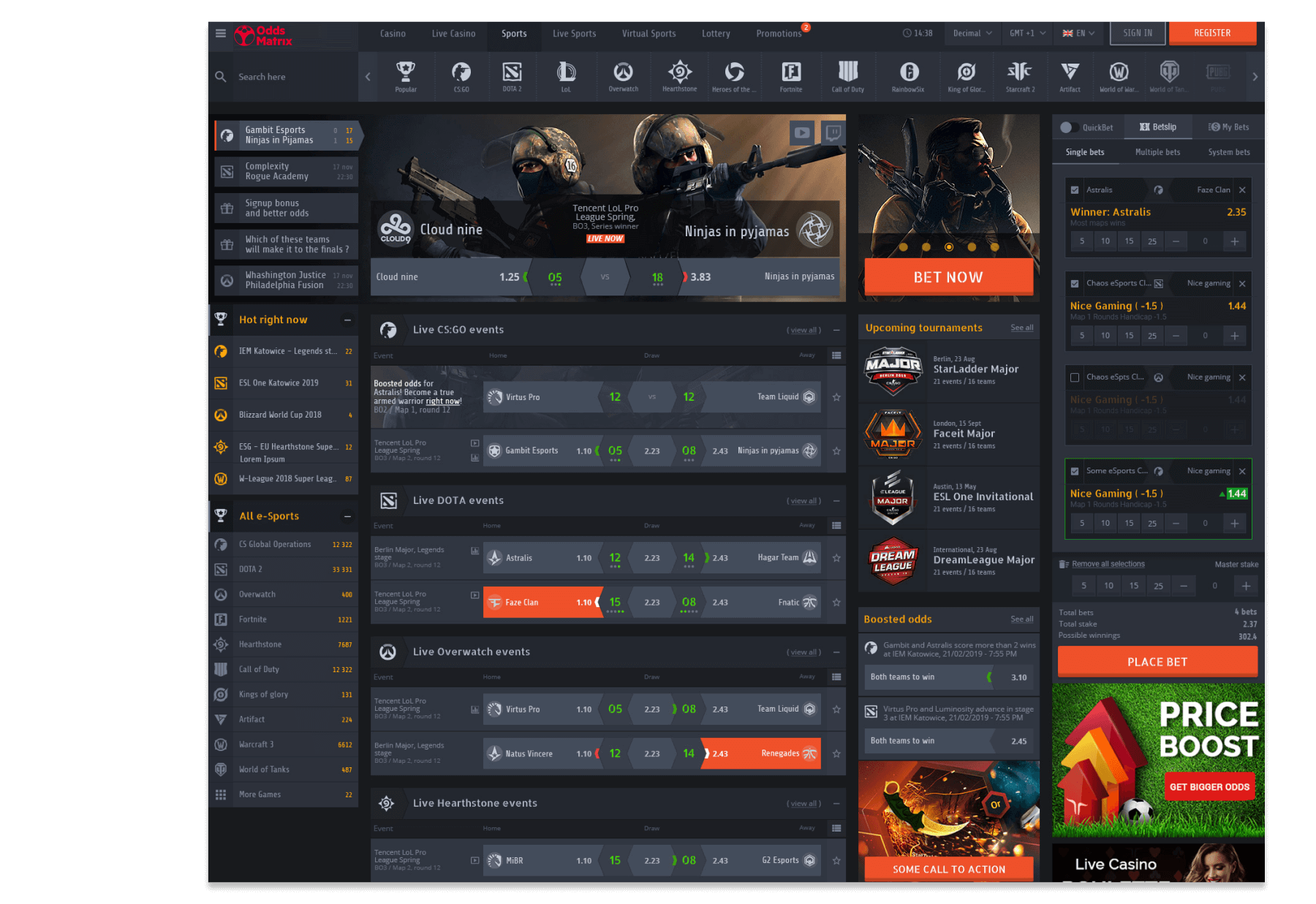Select the Starcraft 2 icon
The image size is (1316, 904).
[x=1020, y=76]
